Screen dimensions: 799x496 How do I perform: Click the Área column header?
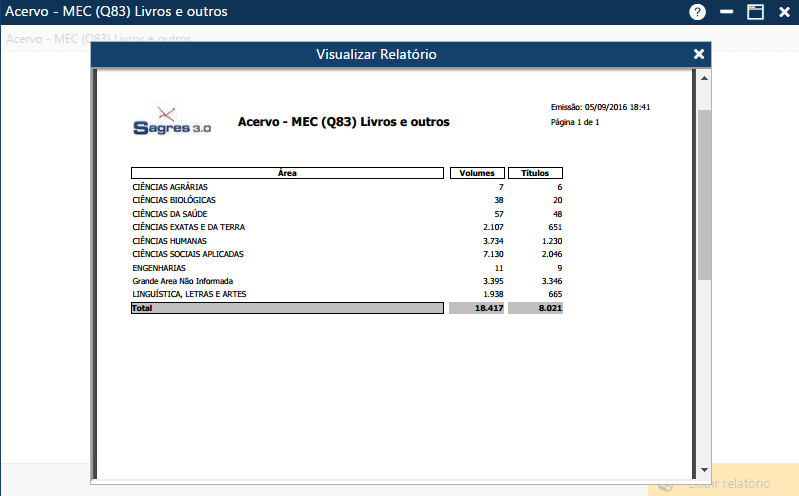coord(287,173)
